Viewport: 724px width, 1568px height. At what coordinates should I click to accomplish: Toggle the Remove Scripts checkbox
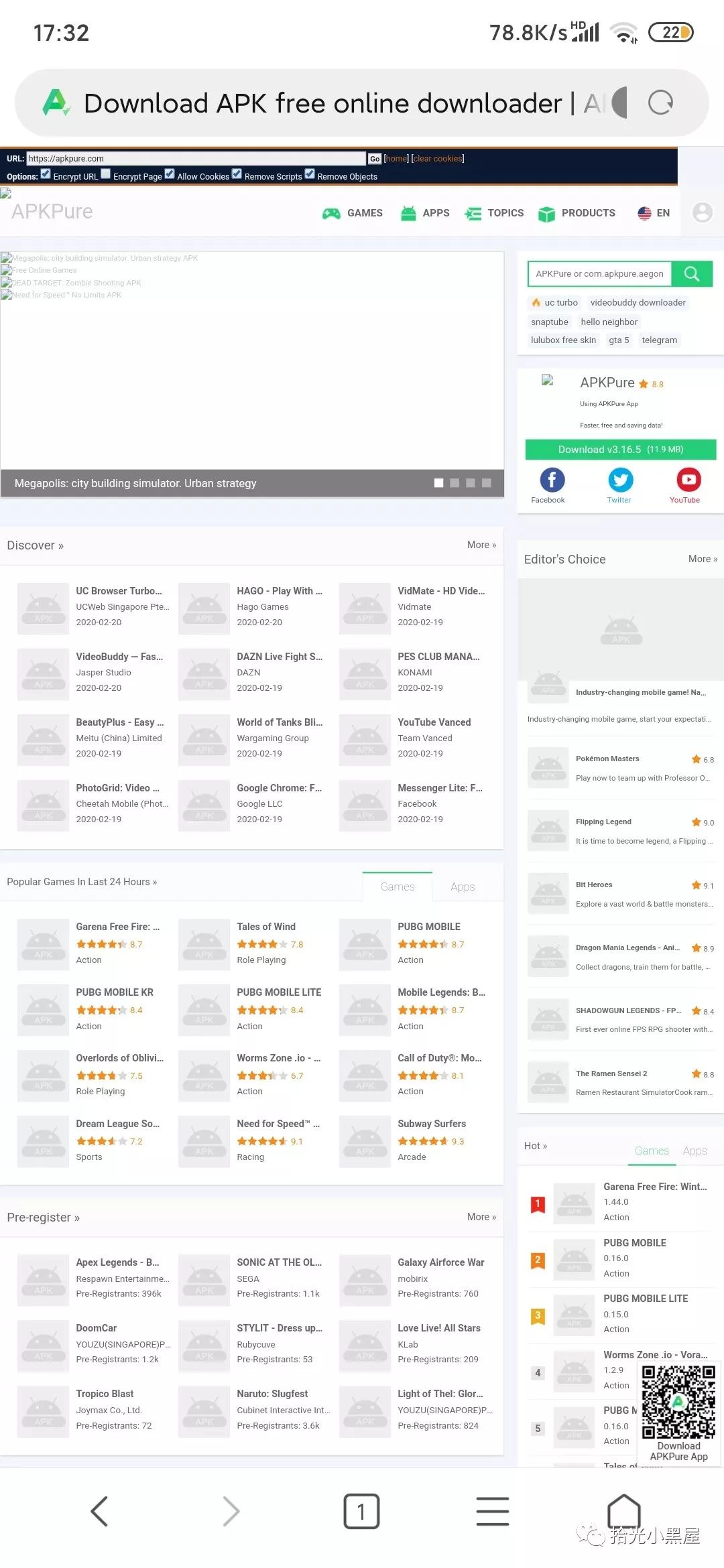coord(237,174)
